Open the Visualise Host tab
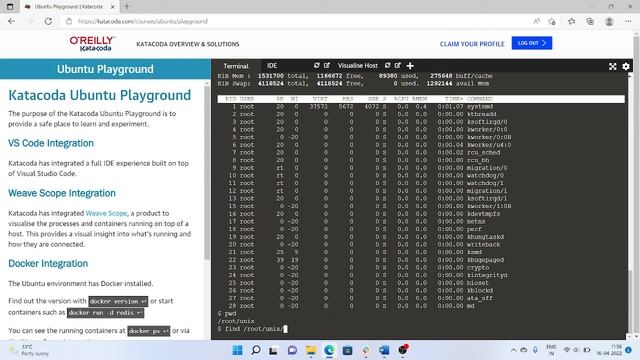 358,66
